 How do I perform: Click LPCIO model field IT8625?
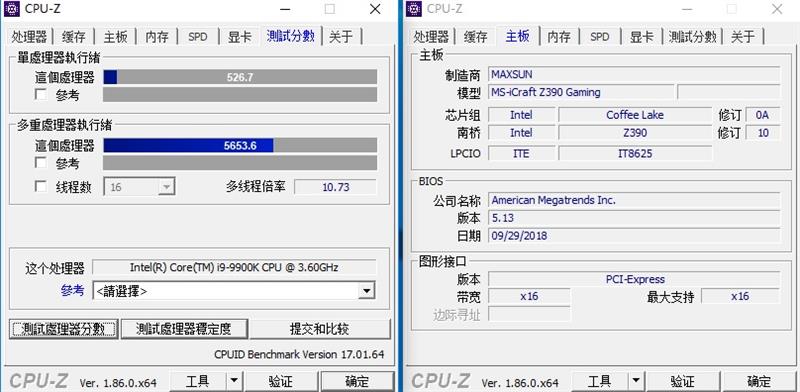pyautogui.click(x=635, y=153)
